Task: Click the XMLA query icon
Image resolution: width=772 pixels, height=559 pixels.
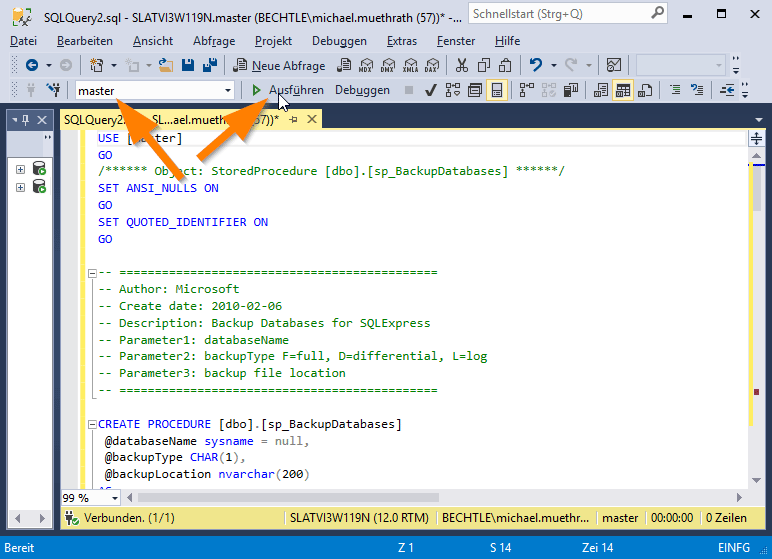Action: (x=409, y=65)
